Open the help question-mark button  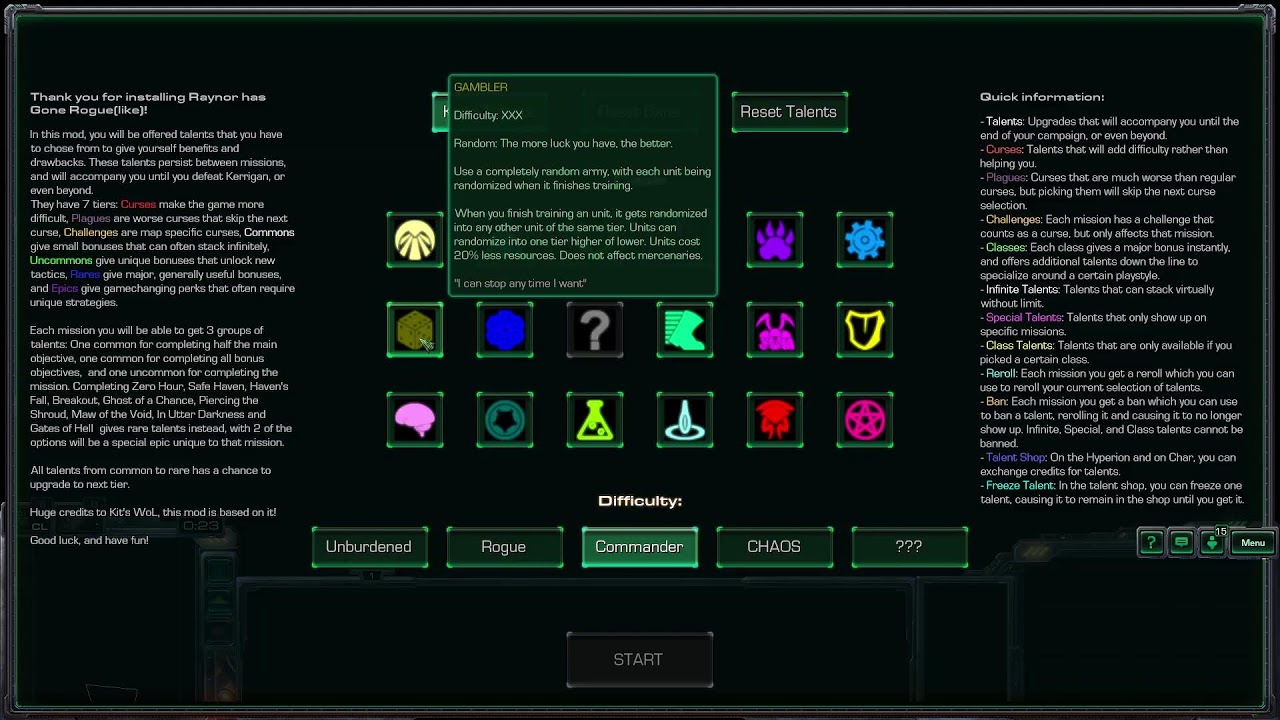pyautogui.click(x=1151, y=543)
